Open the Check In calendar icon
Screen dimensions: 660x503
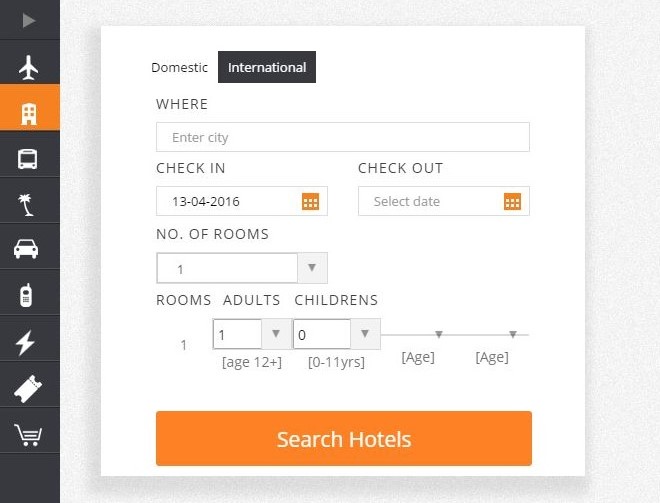[311, 202]
